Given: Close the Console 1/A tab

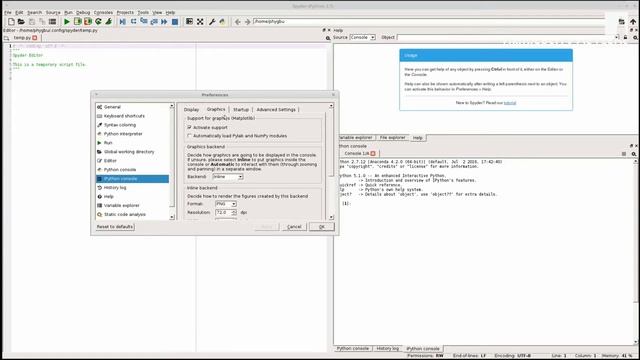Looking at the screenshot, I should 373,153.
